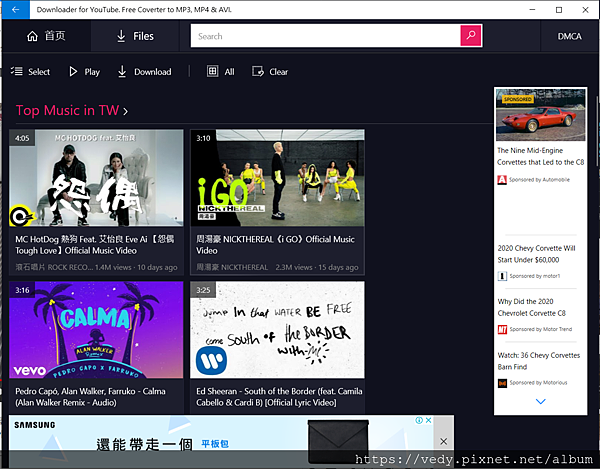This screenshot has width=600, height=469.
Task: Open the DMCA page
Action: pyautogui.click(x=569, y=36)
